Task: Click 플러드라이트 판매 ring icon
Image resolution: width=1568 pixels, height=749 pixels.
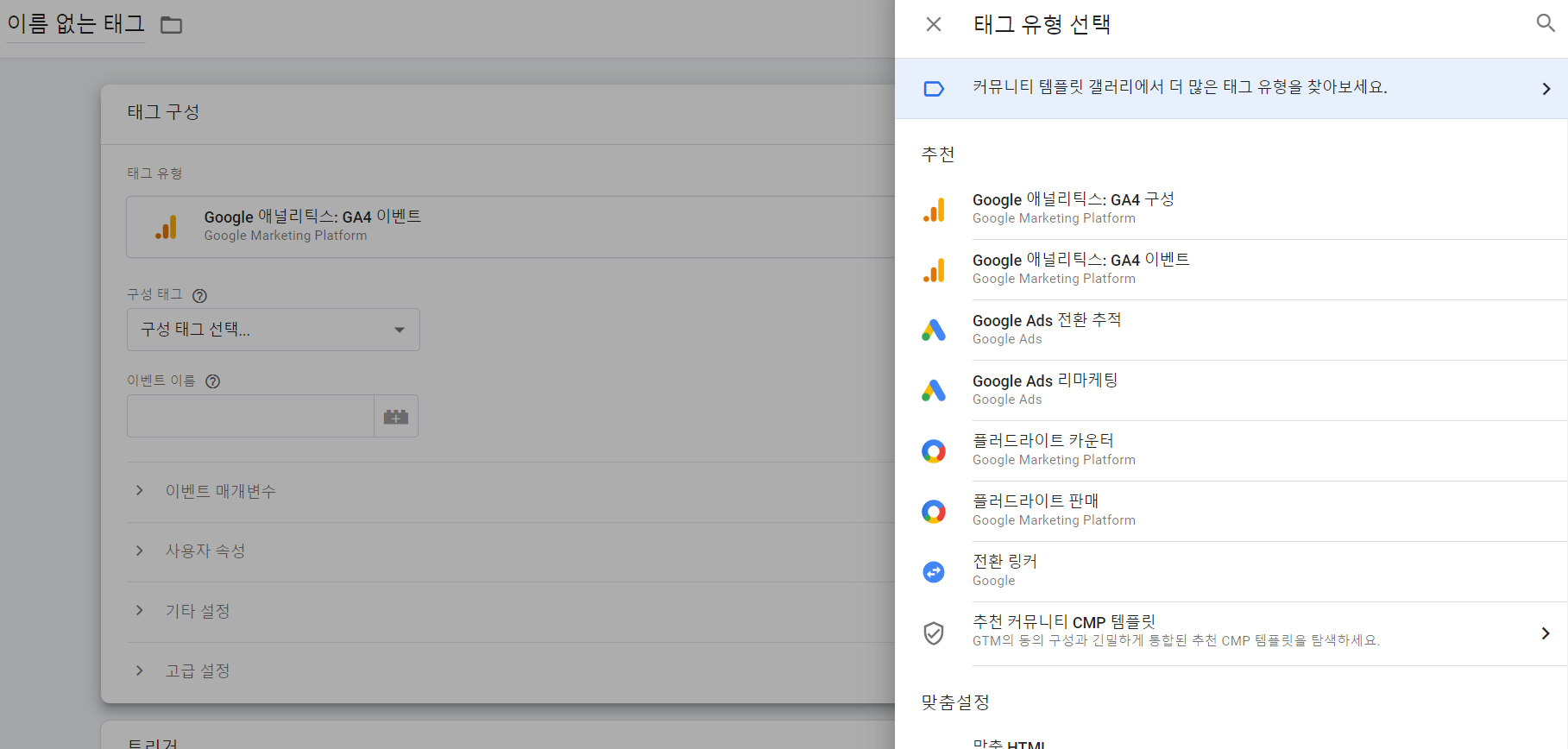Action: [x=934, y=512]
